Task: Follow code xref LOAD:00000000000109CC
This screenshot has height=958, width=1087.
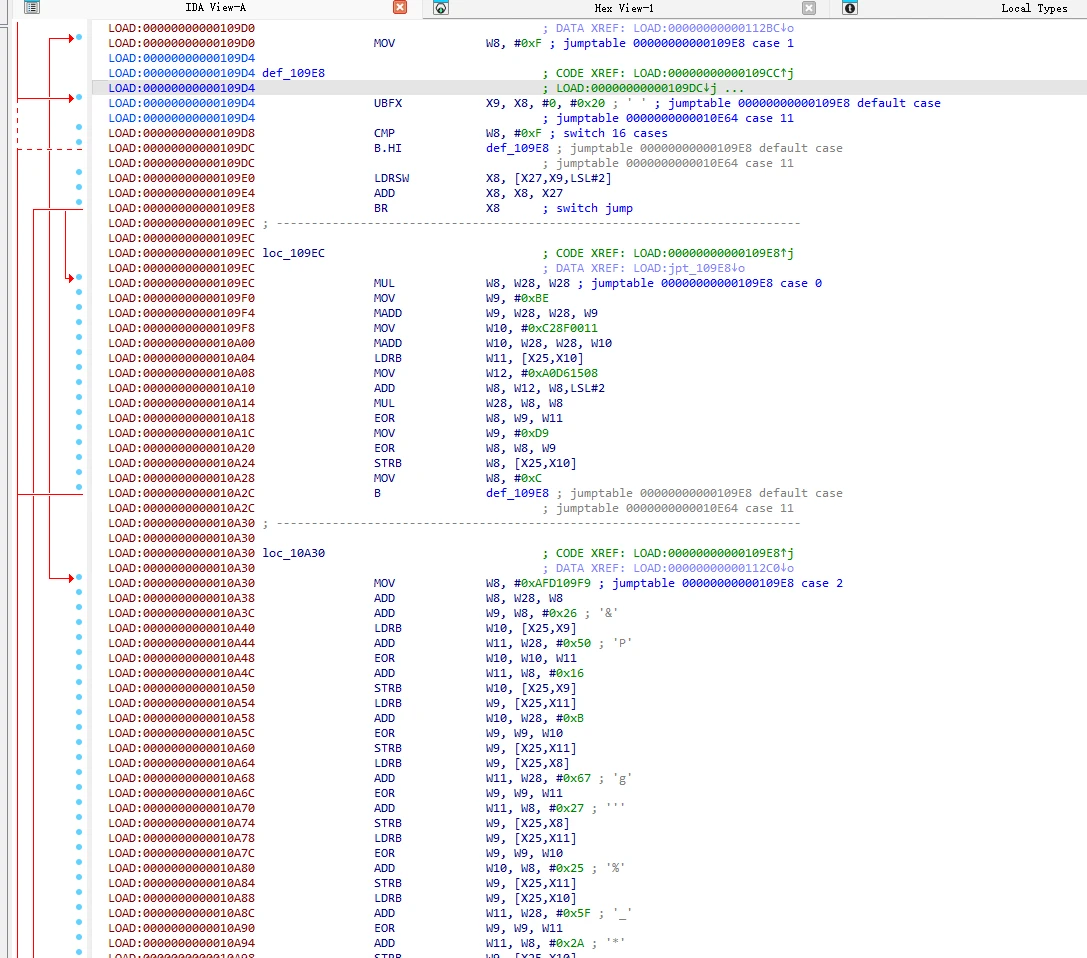Action: pyautogui.click(x=713, y=73)
